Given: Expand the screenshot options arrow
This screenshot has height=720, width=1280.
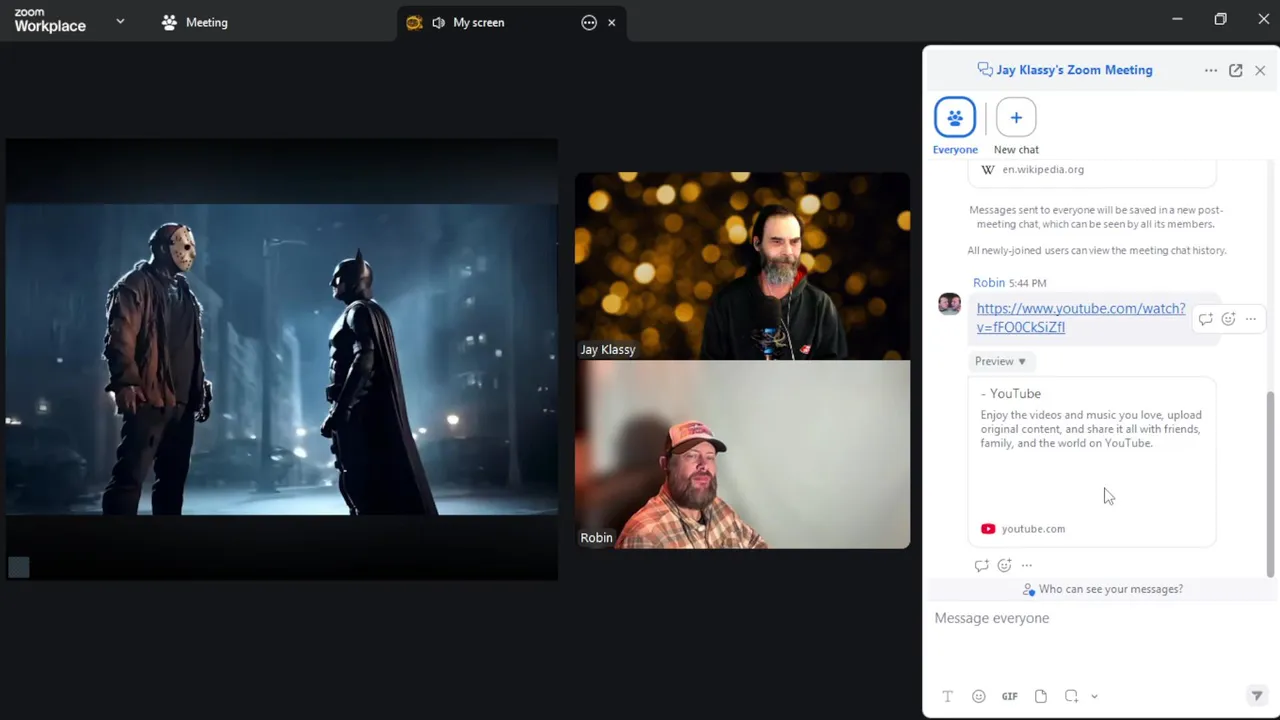Looking at the screenshot, I should click(x=1094, y=697).
